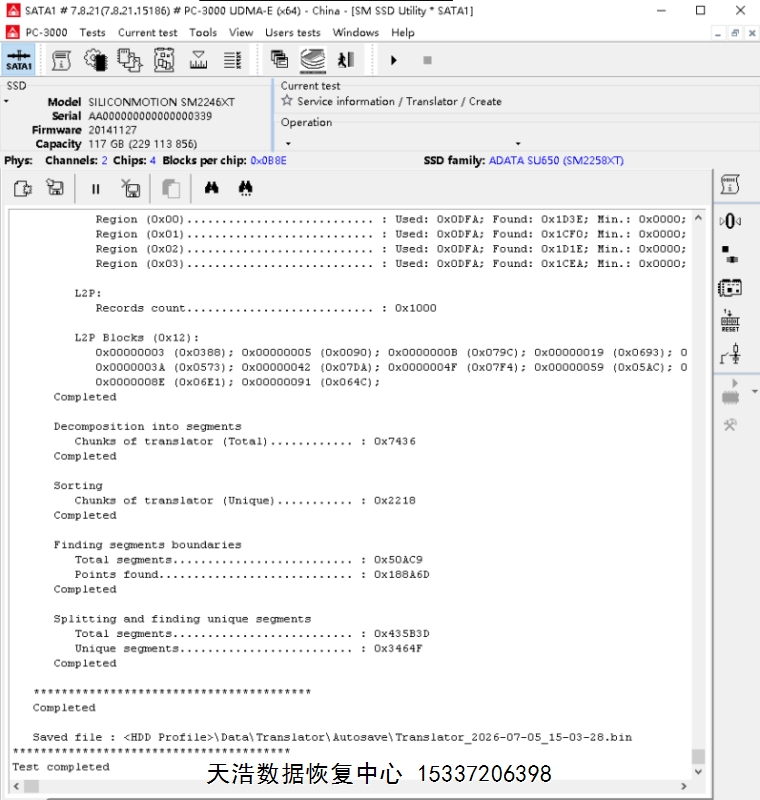Screen dimensions: 760x800
Task: Save the log with the disk icon
Action: point(55,188)
